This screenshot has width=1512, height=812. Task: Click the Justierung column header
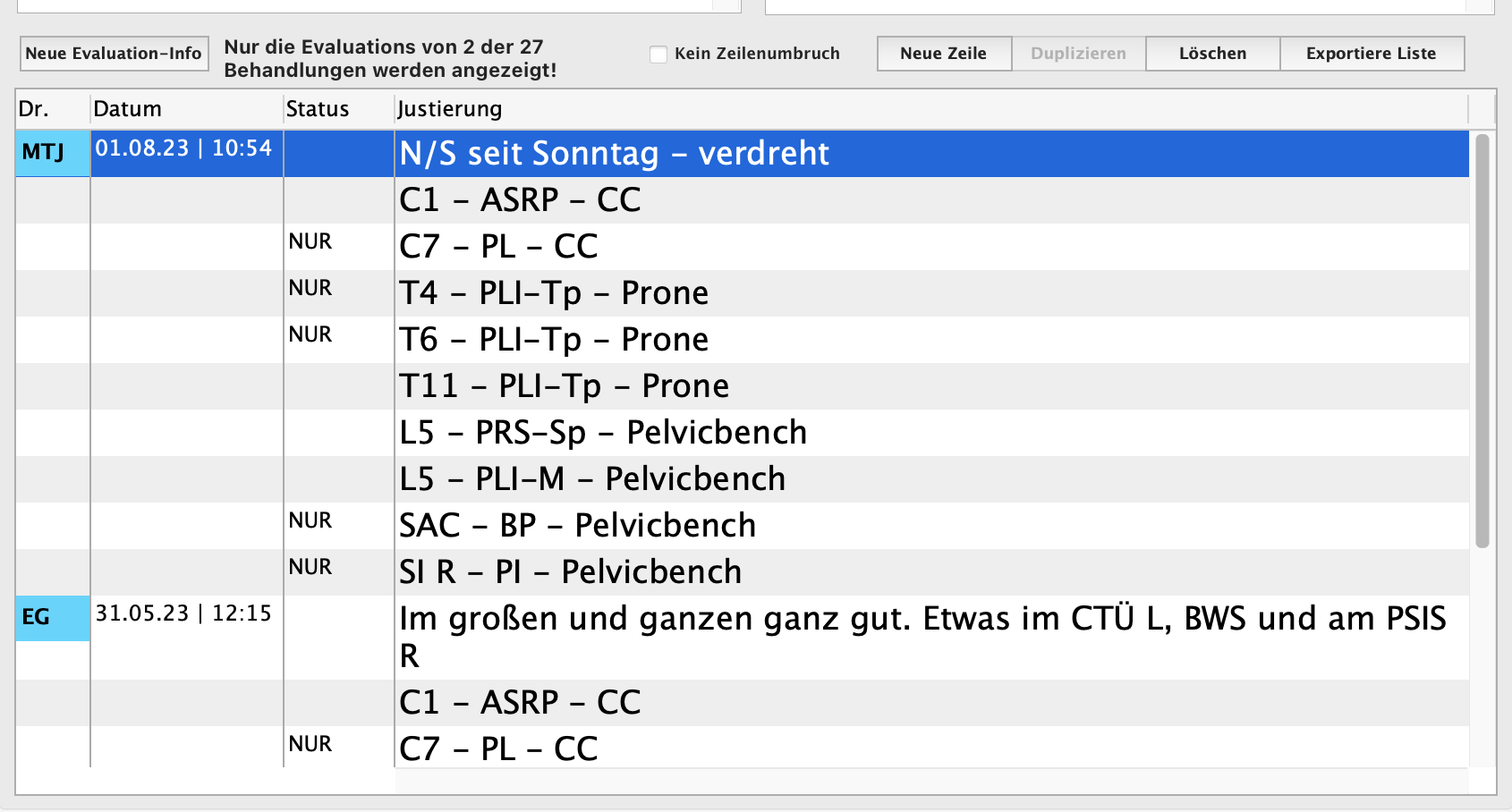(930, 109)
